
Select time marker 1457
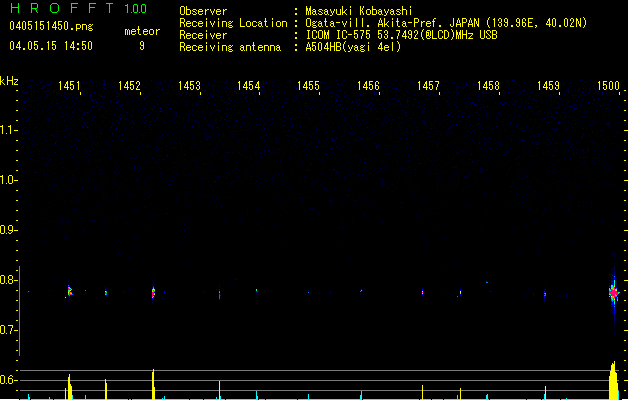point(428,86)
